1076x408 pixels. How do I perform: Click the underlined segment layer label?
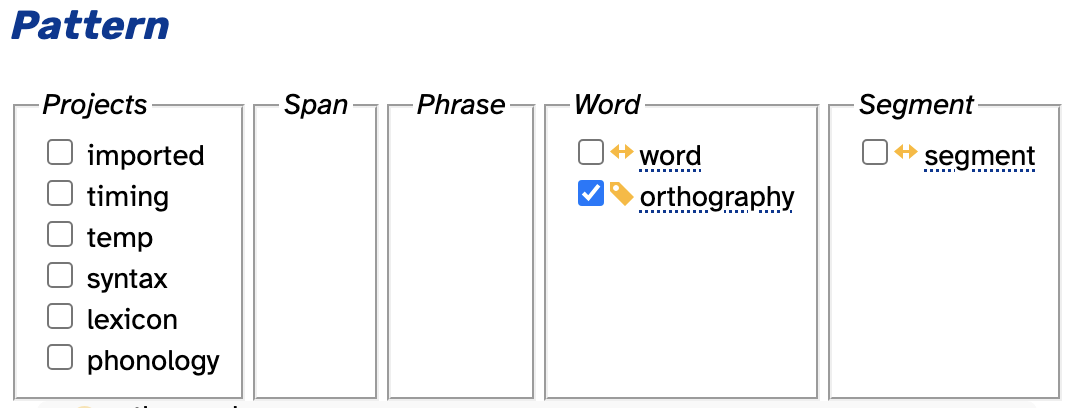click(980, 157)
